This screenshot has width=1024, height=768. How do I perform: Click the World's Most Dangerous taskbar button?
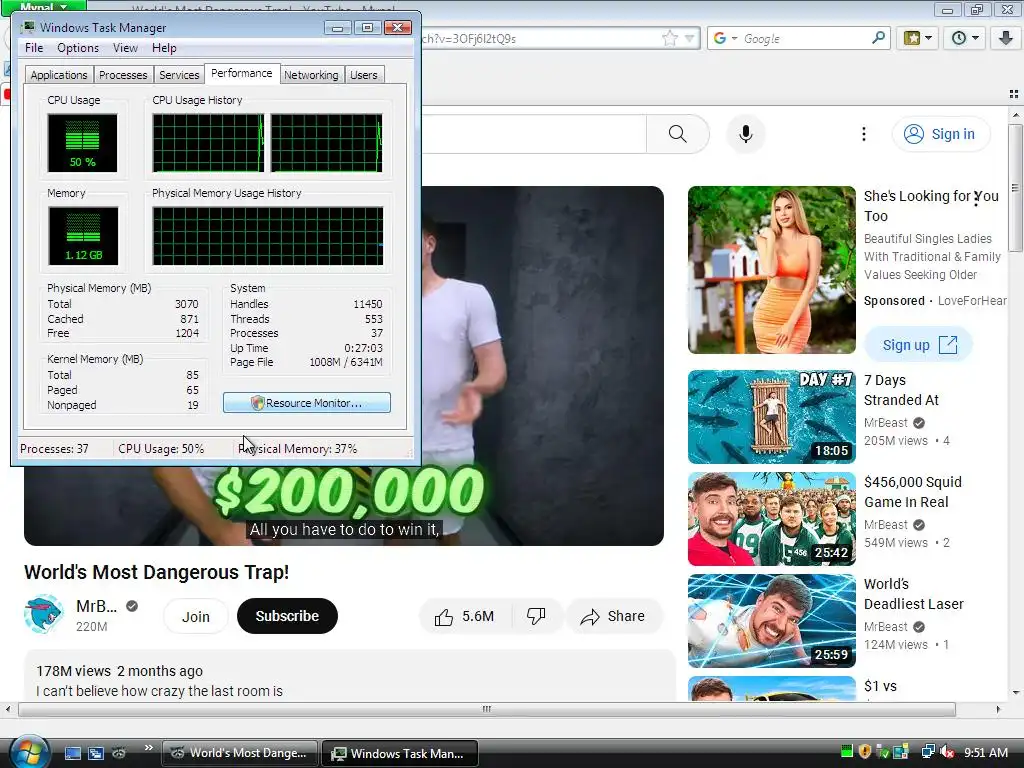240,753
